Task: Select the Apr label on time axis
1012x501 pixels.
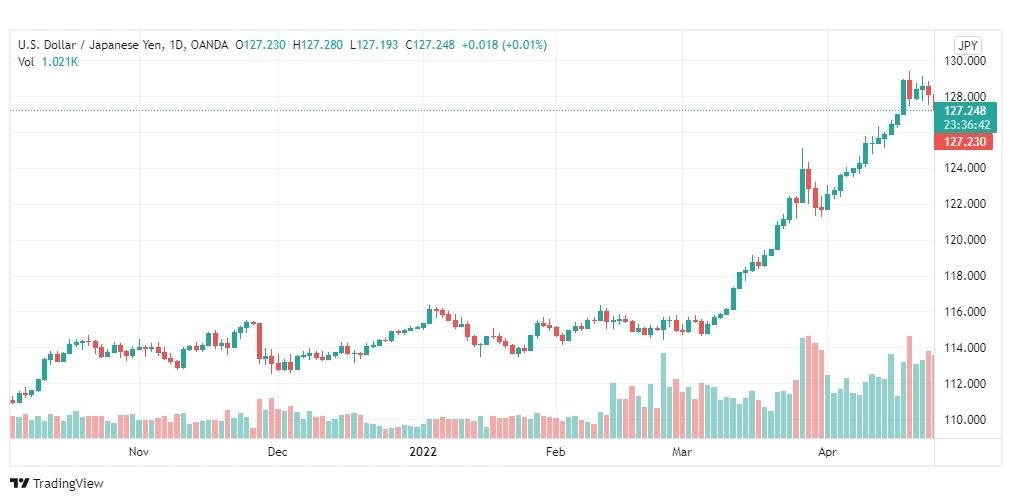Action: [x=828, y=452]
